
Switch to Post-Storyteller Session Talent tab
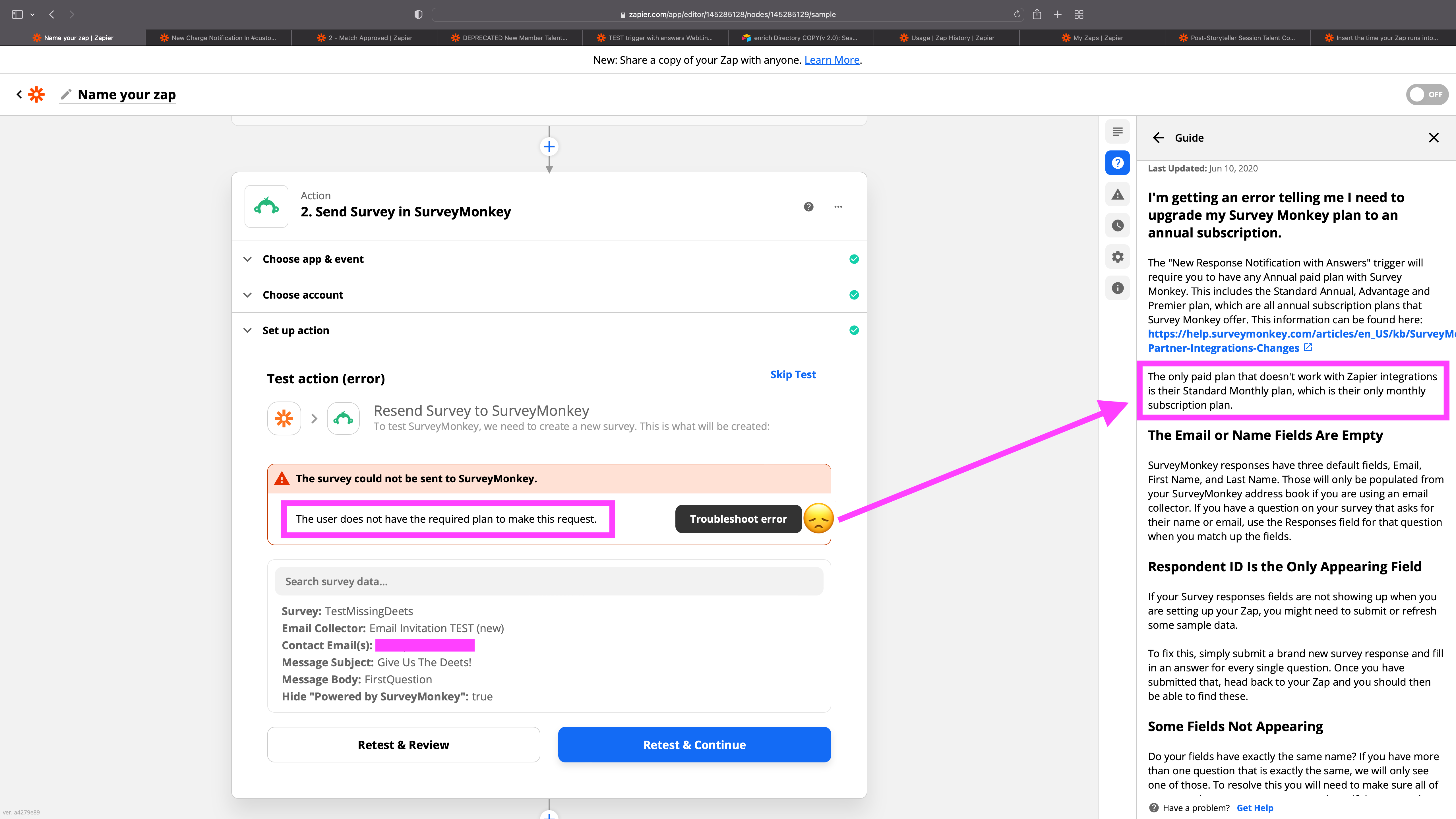click(x=1238, y=38)
